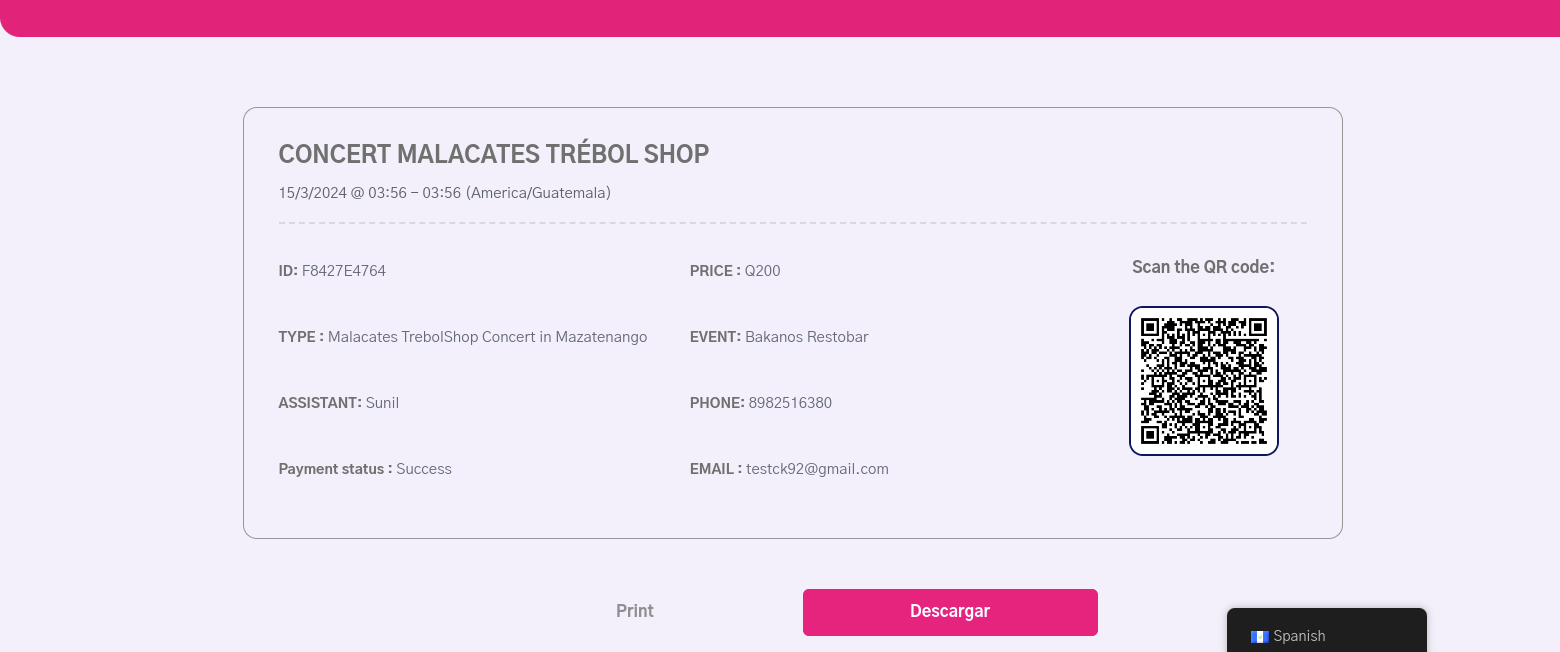Click the "PHONE:" field label
The image size is (1560, 652).
[717, 403]
